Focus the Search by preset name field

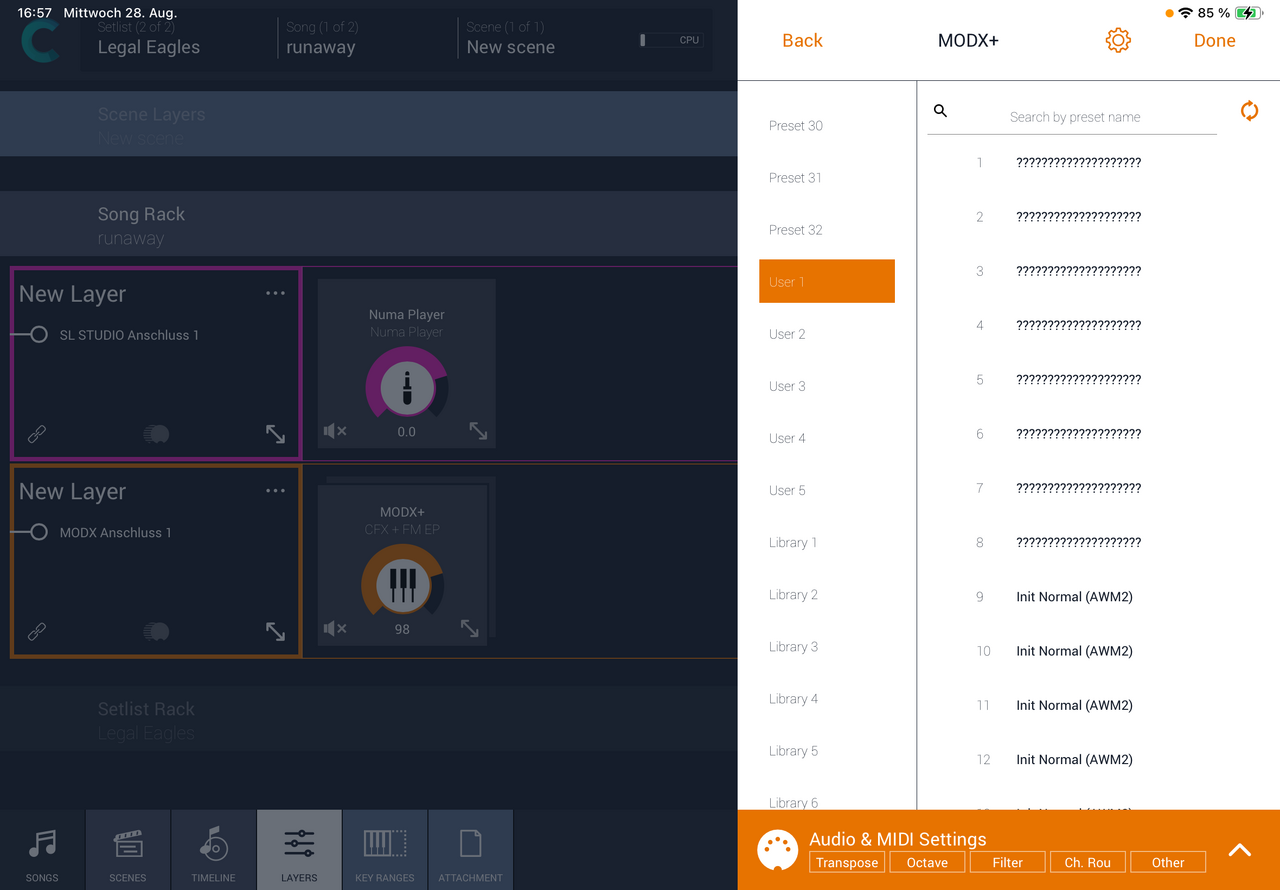[1075, 117]
